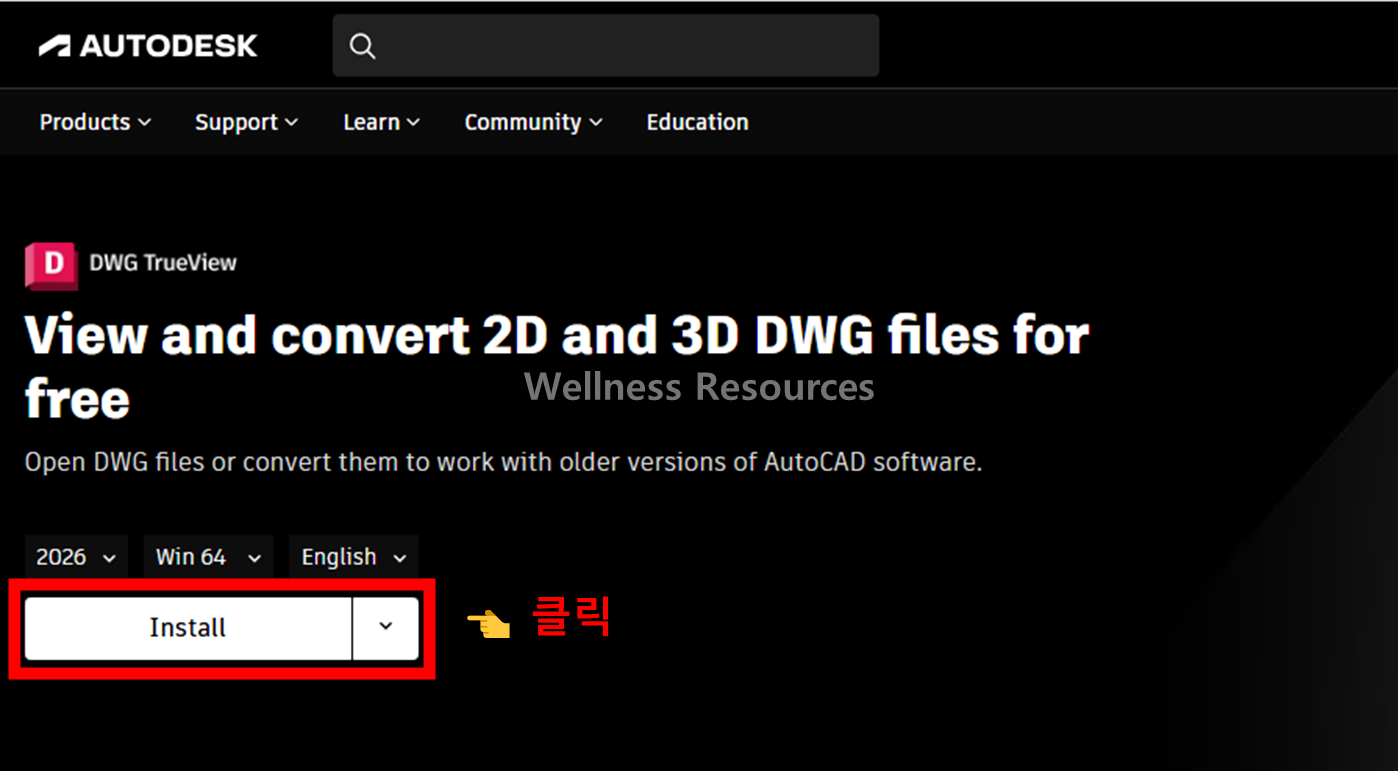Open the Win 64 platform dropdown

[x=208, y=557]
